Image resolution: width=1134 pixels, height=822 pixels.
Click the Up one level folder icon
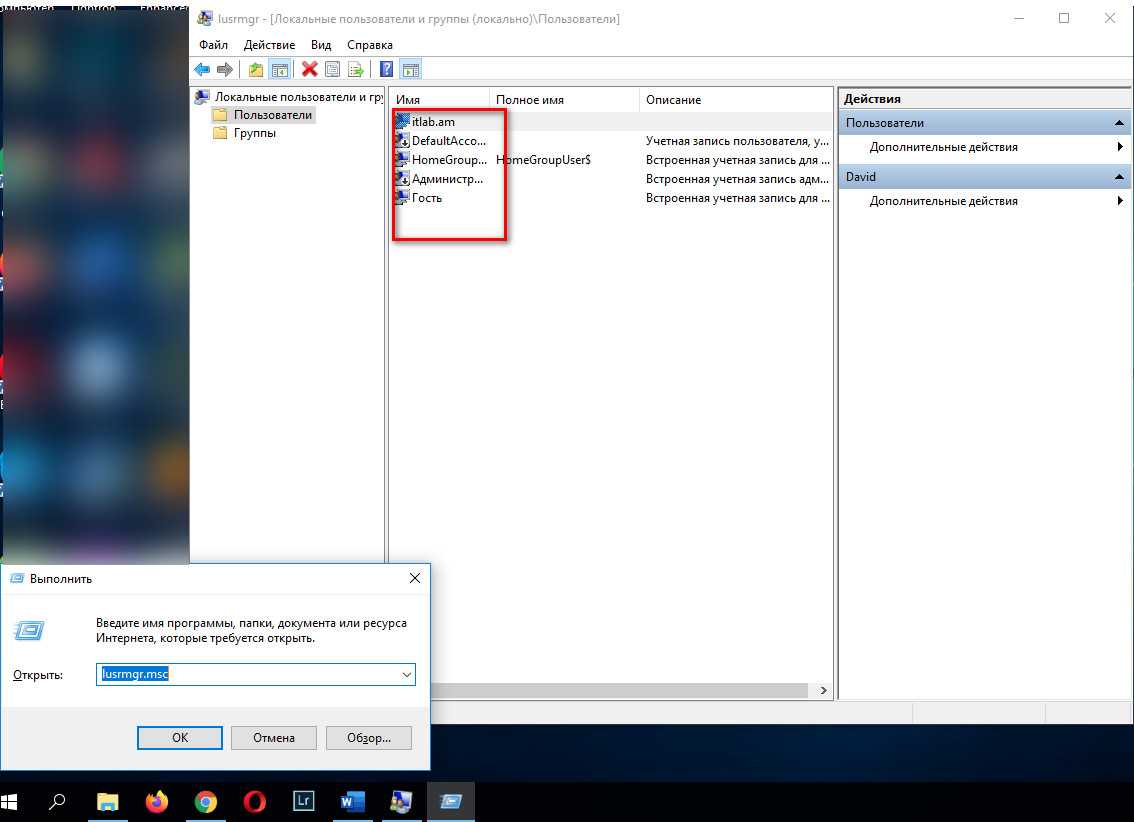pos(256,69)
